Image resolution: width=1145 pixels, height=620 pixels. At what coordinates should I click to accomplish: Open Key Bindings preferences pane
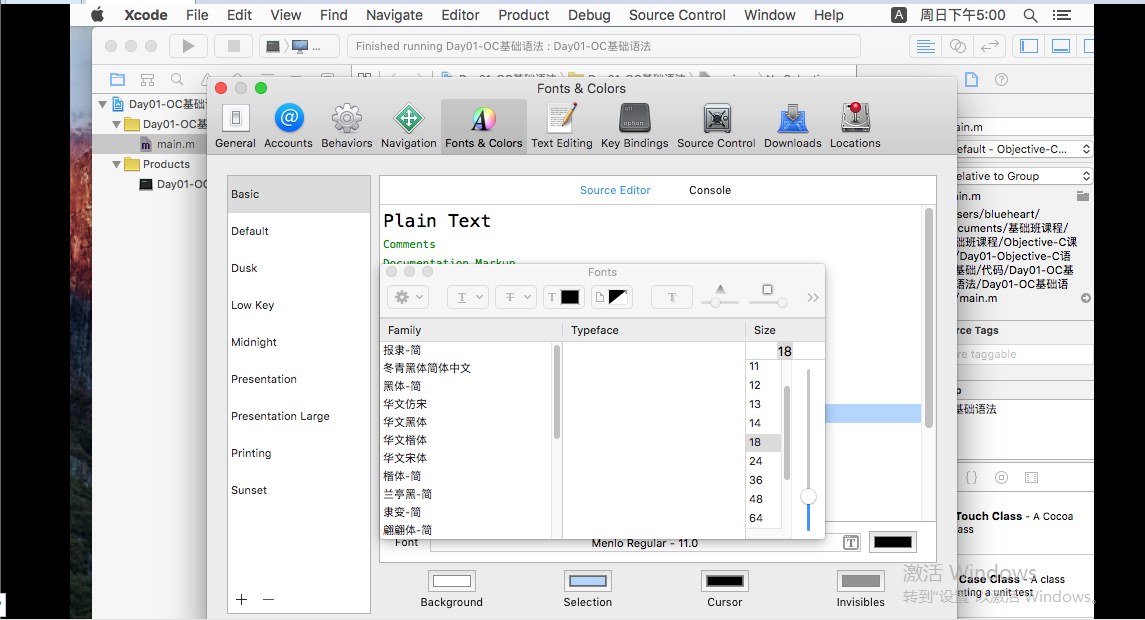635,126
